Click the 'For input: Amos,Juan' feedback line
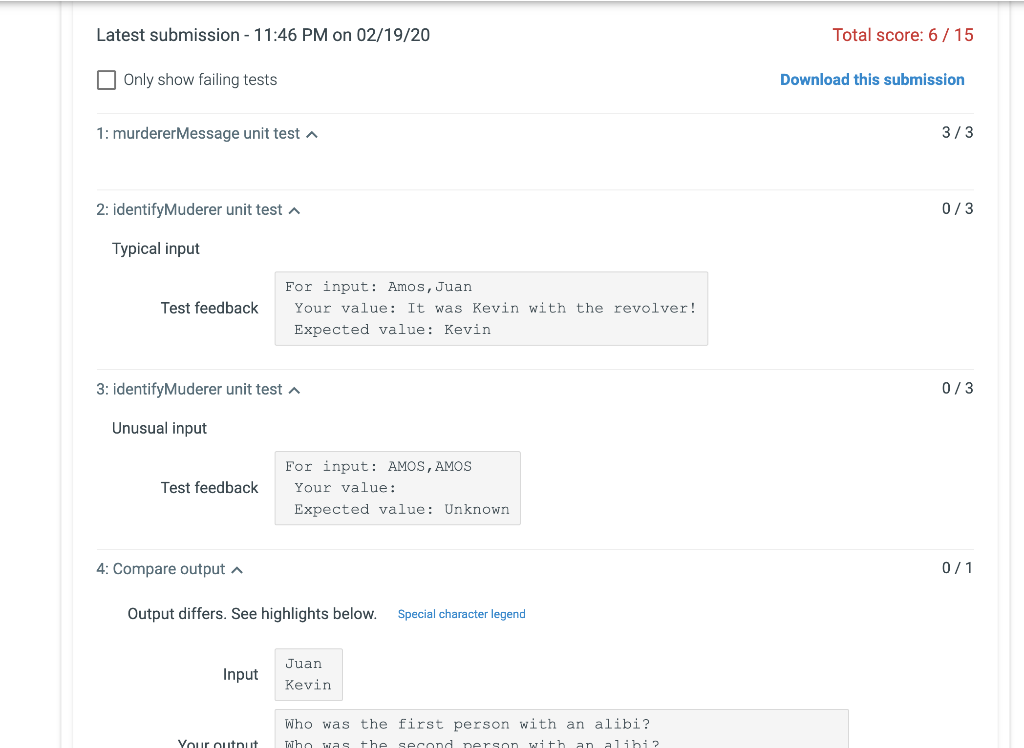Screen dimensions: 1024x748 [378, 287]
